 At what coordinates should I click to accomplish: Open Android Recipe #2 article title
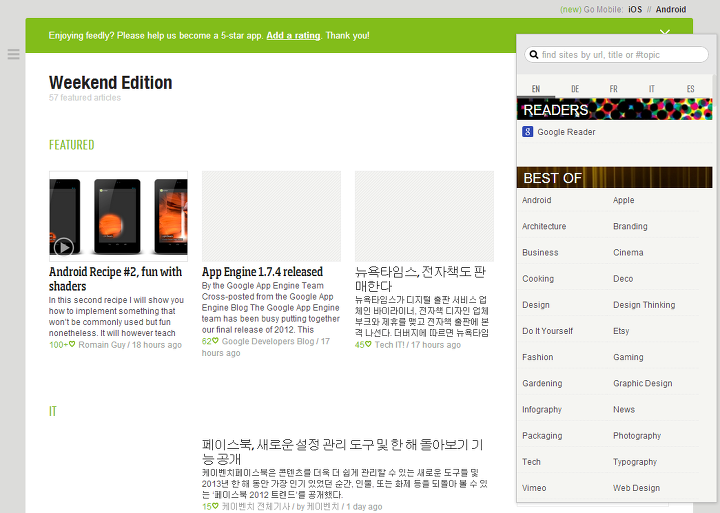(115, 279)
